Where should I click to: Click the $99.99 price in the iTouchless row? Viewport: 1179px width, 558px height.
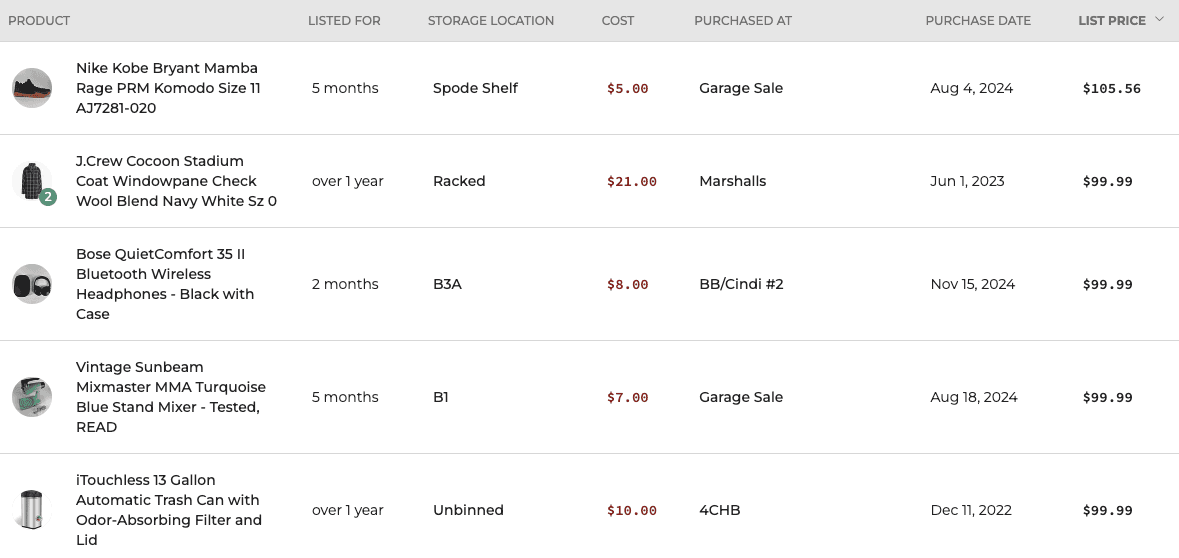click(x=1108, y=511)
